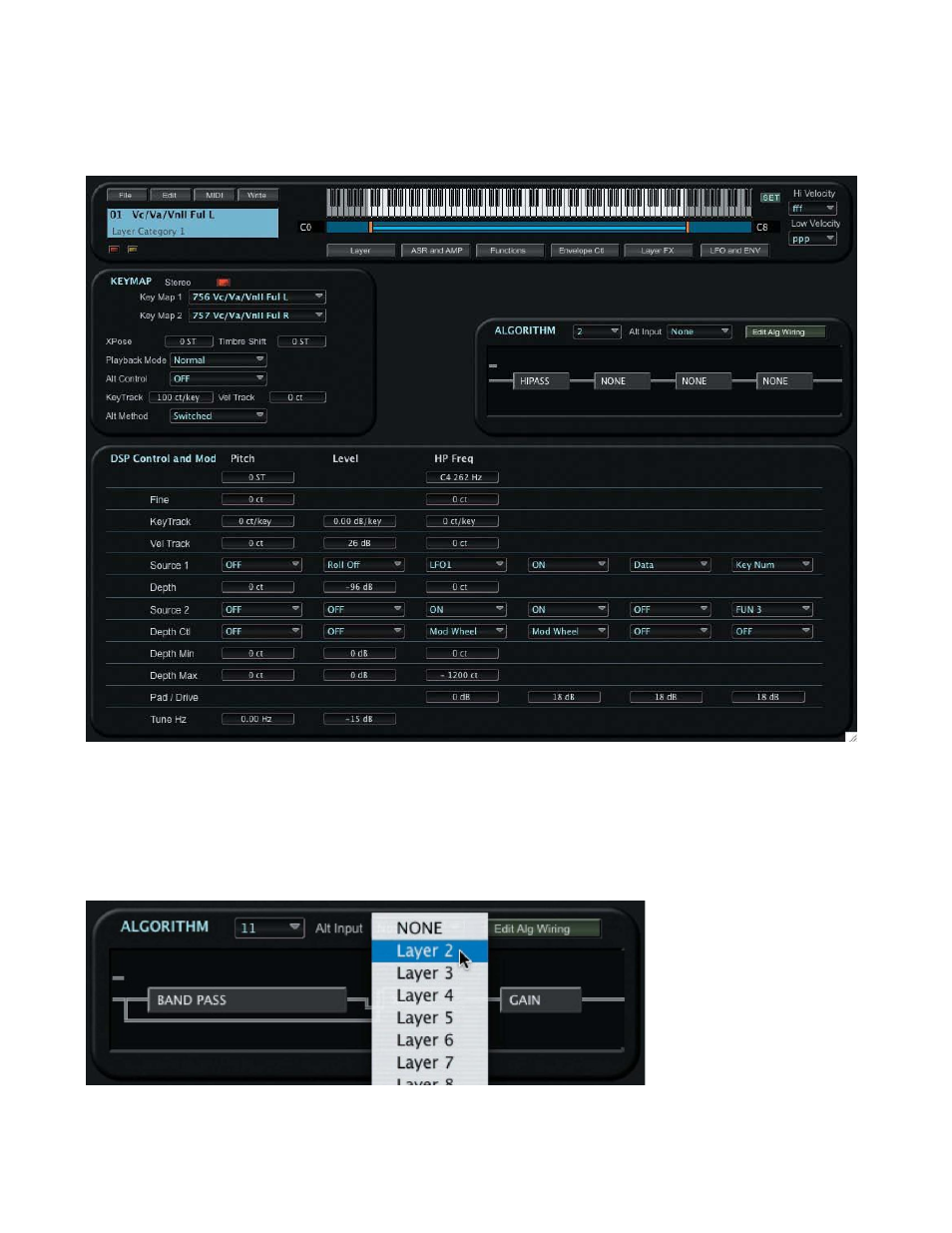
Task: Click the Timbre Shift value field
Action: [x=300, y=341]
